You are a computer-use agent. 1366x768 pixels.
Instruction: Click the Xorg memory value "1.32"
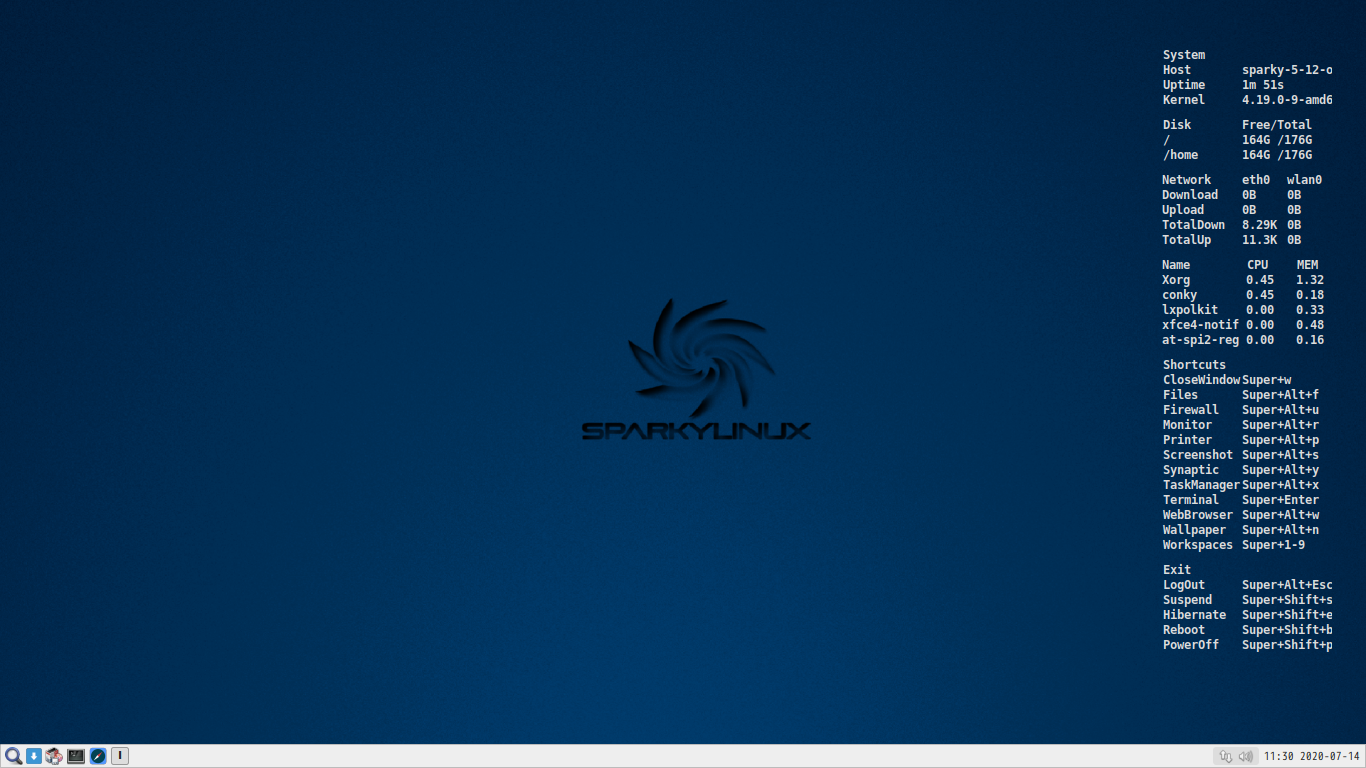tap(1310, 280)
